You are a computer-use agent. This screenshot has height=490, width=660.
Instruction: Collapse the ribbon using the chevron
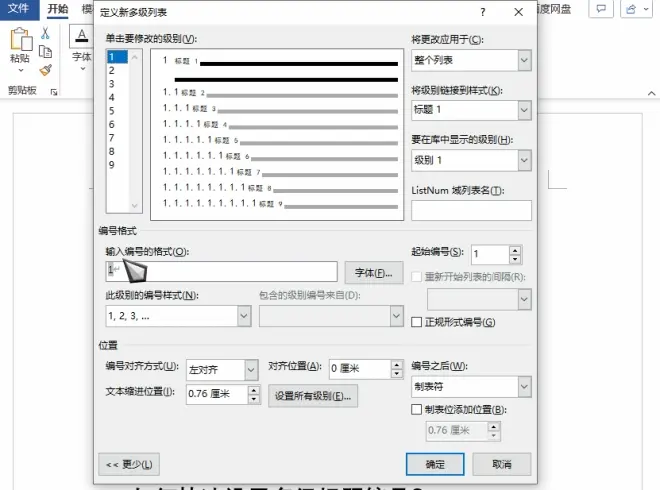pyautogui.click(x=651, y=93)
